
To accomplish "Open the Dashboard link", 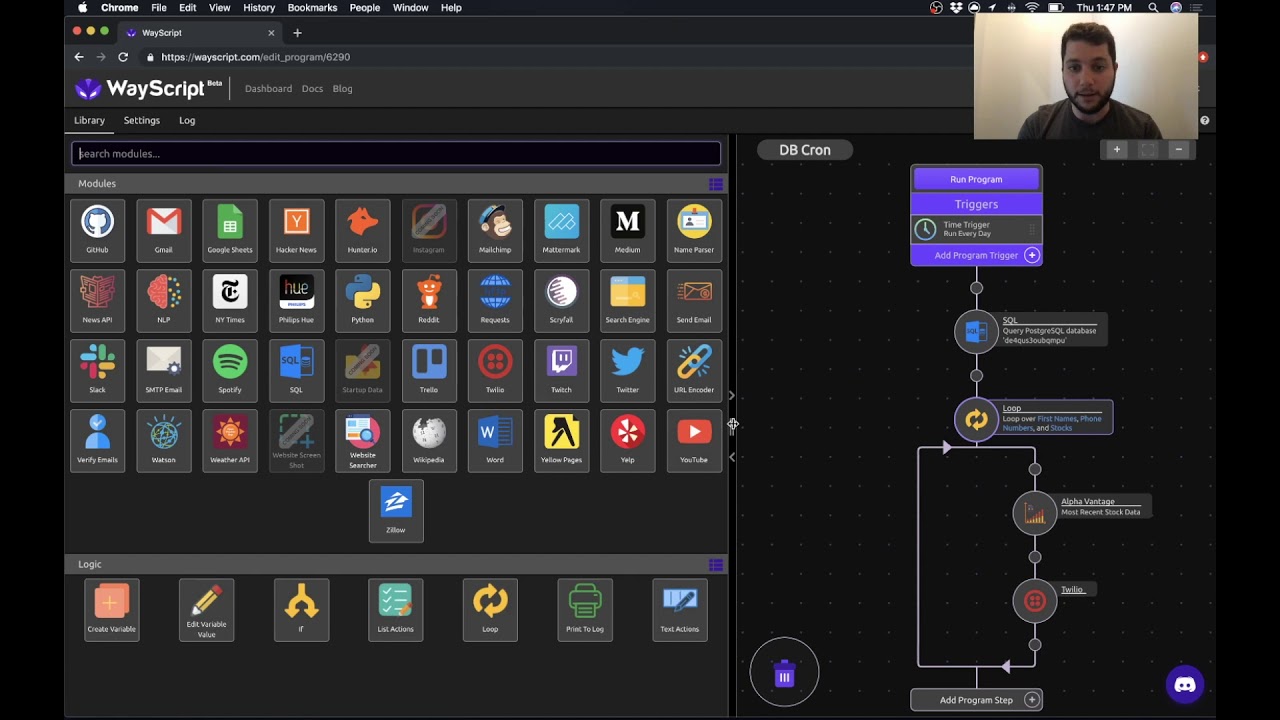I will (x=268, y=89).
